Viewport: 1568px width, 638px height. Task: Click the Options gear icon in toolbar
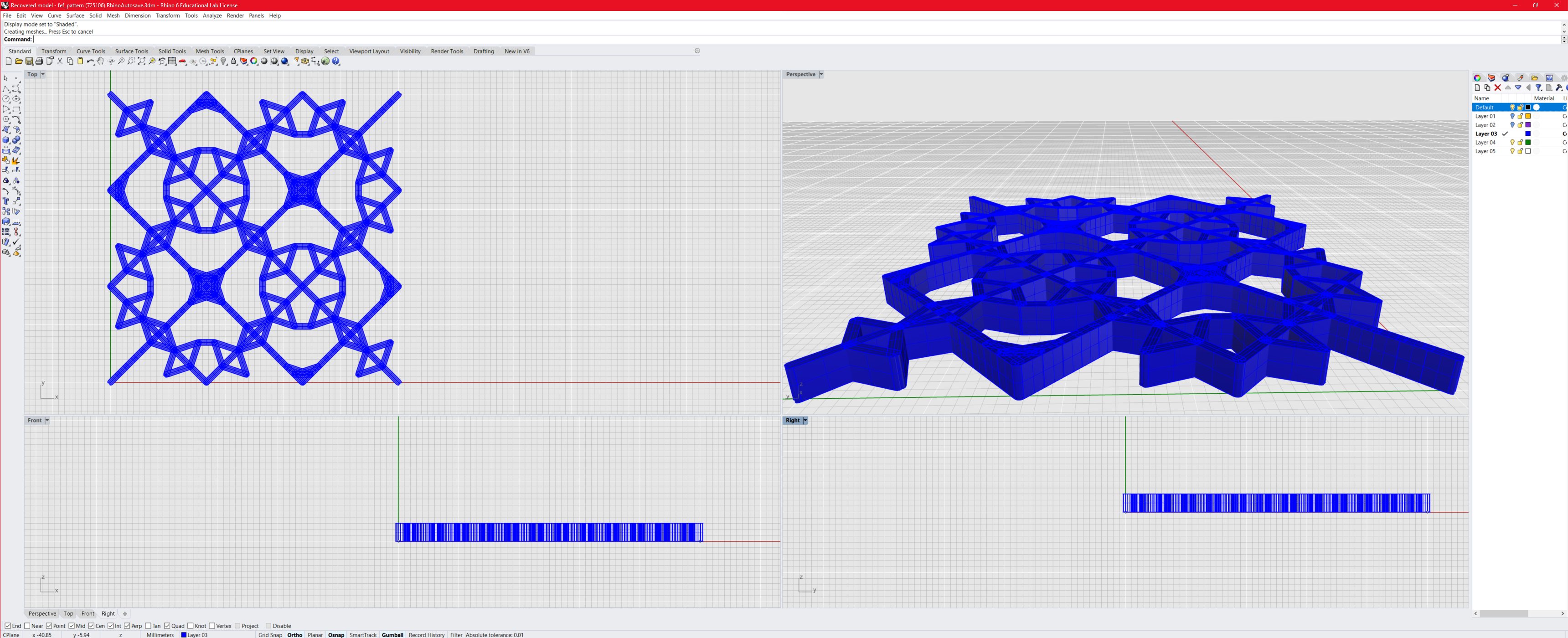pyautogui.click(x=305, y=62)
